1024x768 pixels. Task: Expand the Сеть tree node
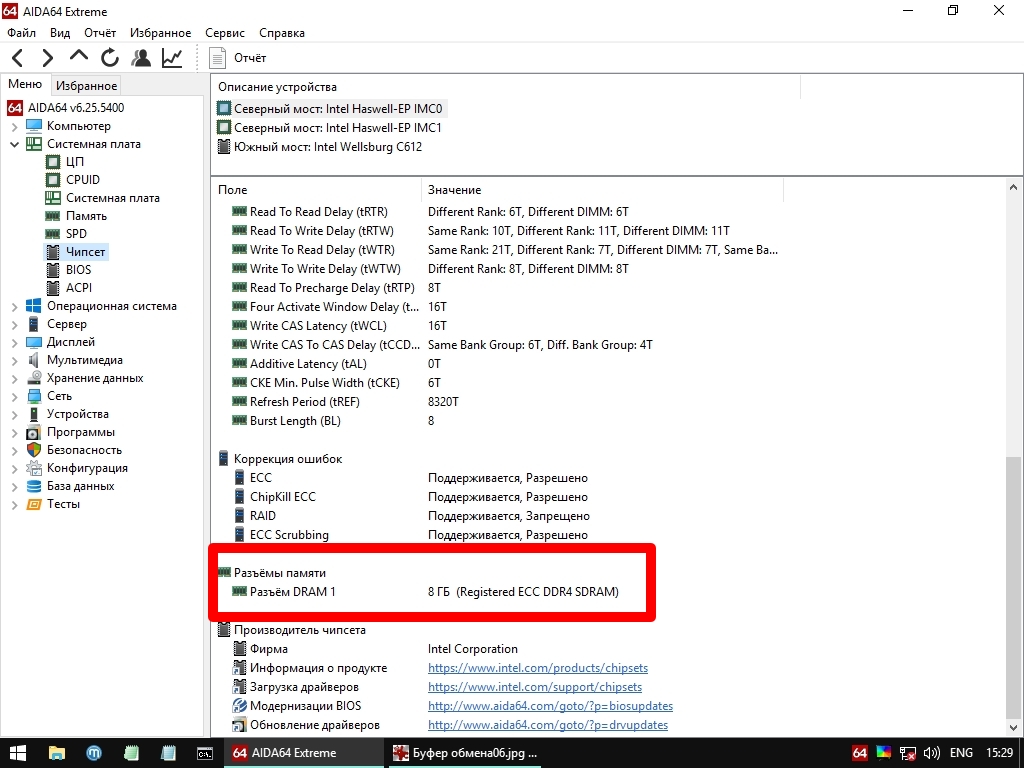click(x=14, y=396)
